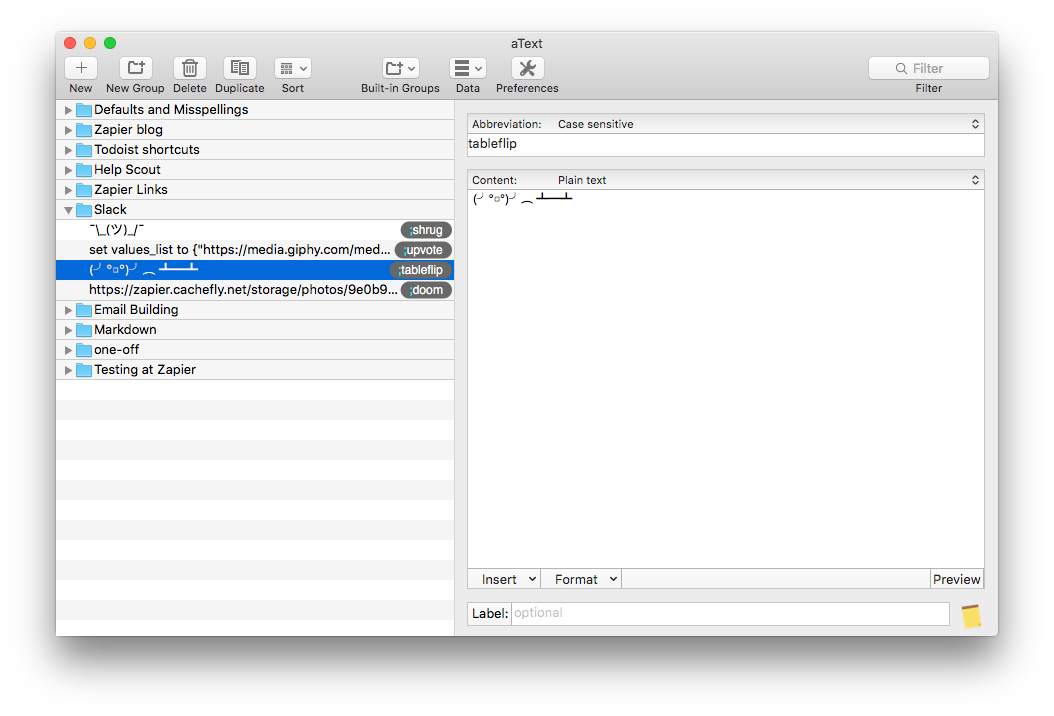Click the Filter search field
The image size is (1054, 716).
point(928,68)
